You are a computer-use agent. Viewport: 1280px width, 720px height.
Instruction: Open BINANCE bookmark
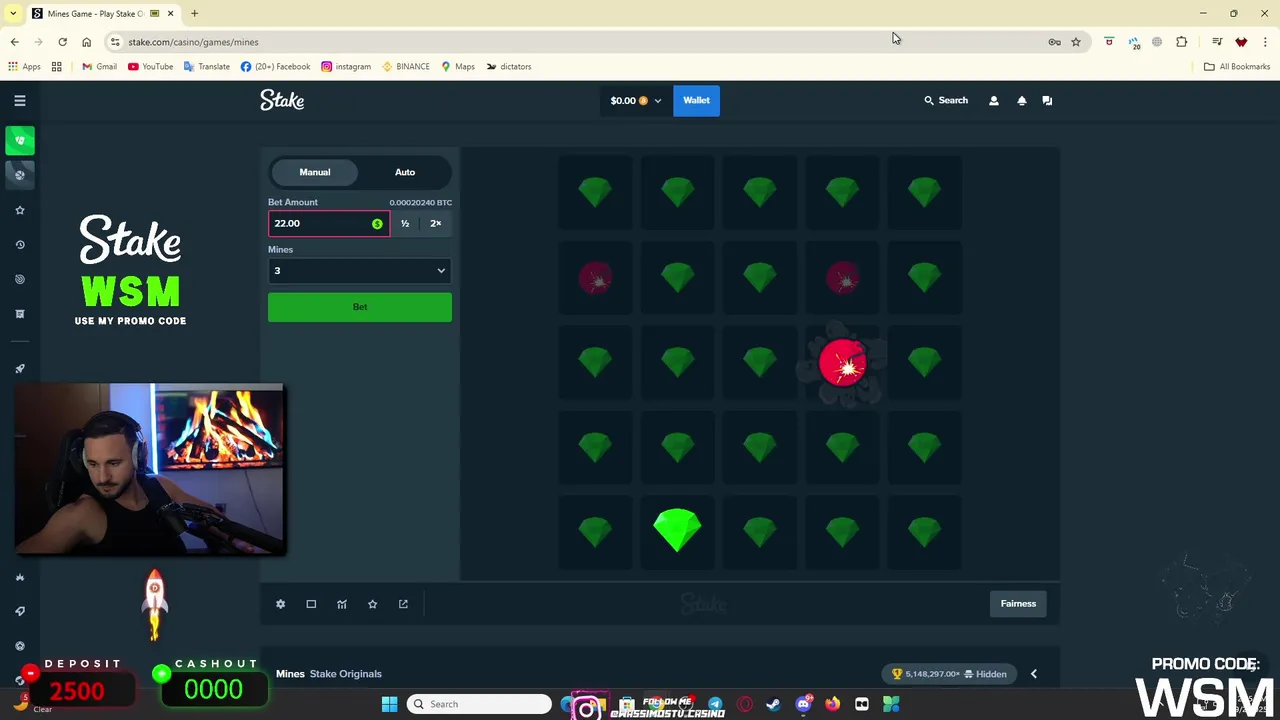pos(406,67)
